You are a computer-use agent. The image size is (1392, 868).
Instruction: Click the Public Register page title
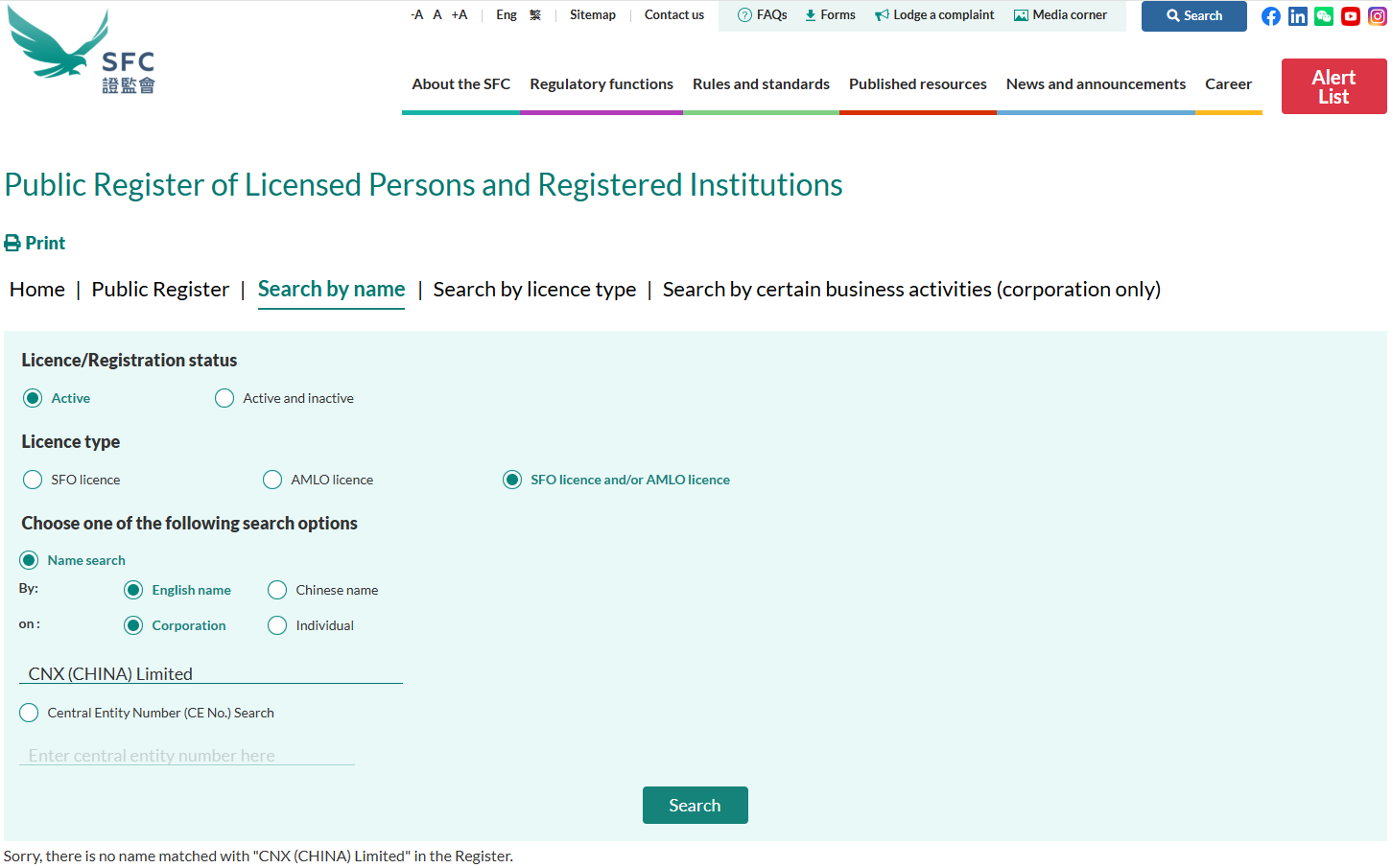[424, 185]
